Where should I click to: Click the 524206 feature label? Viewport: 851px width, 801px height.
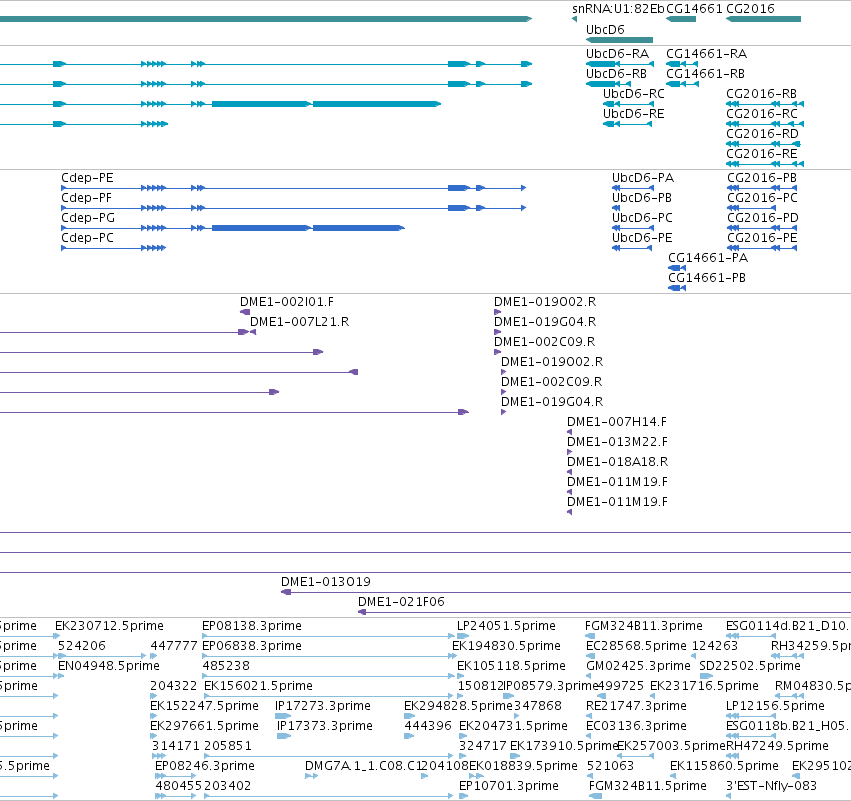tap(82, 646)
